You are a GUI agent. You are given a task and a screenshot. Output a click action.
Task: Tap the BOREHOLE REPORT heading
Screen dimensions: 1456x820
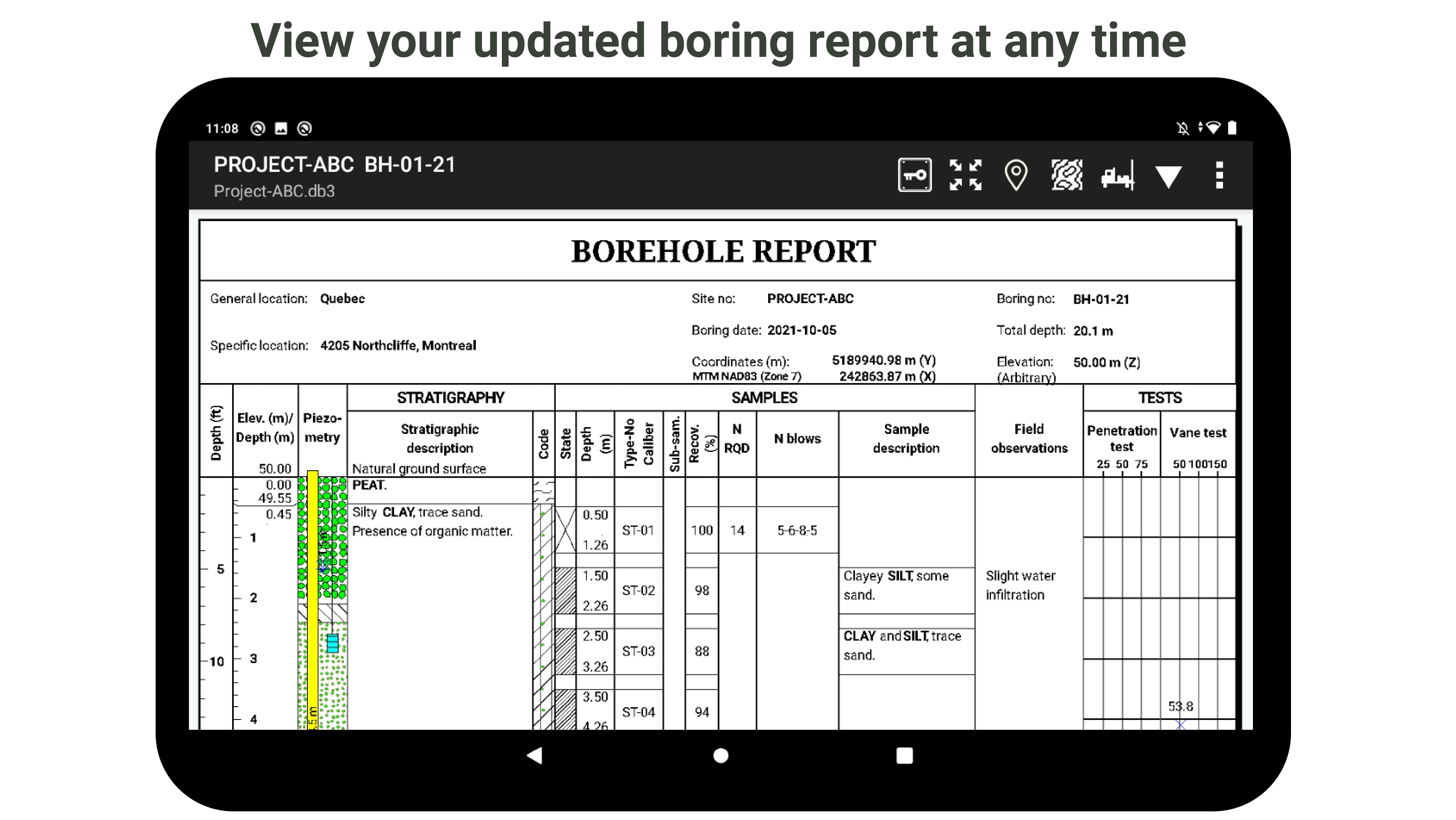click(x=723, y=251)
